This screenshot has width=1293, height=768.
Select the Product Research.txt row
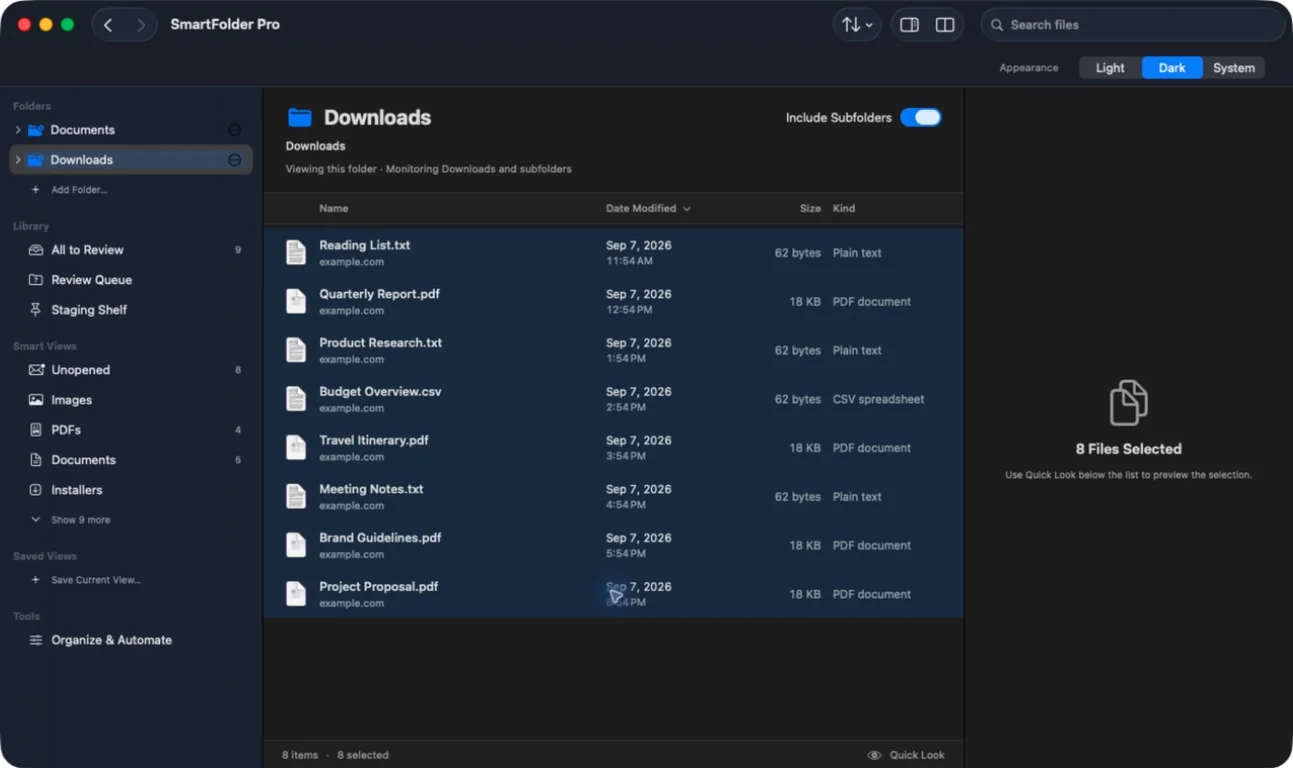pyautogui.click(x=613, y=350)
